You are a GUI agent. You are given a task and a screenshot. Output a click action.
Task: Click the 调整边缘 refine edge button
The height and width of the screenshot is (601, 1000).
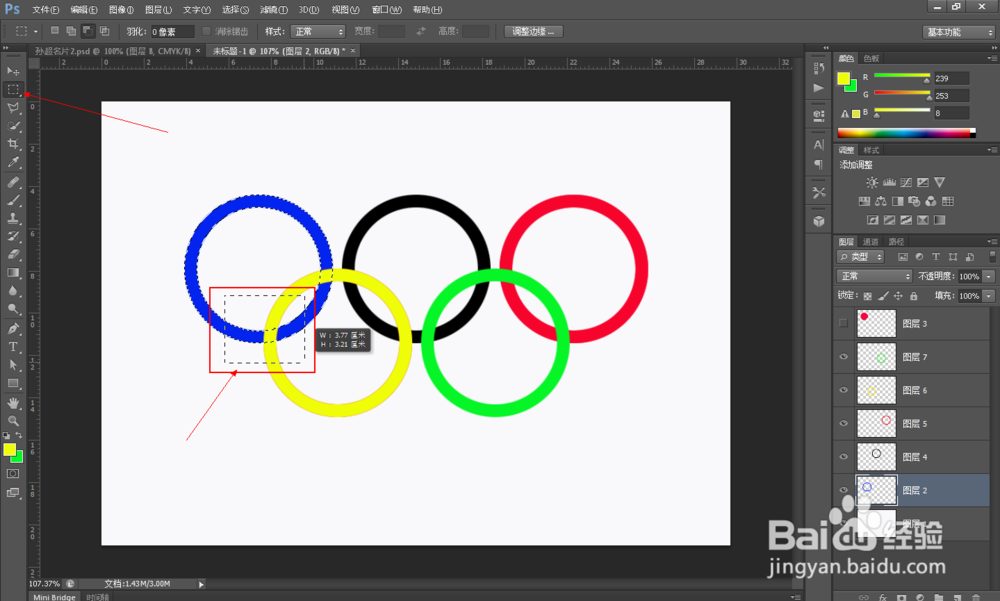tap(533, 31)
